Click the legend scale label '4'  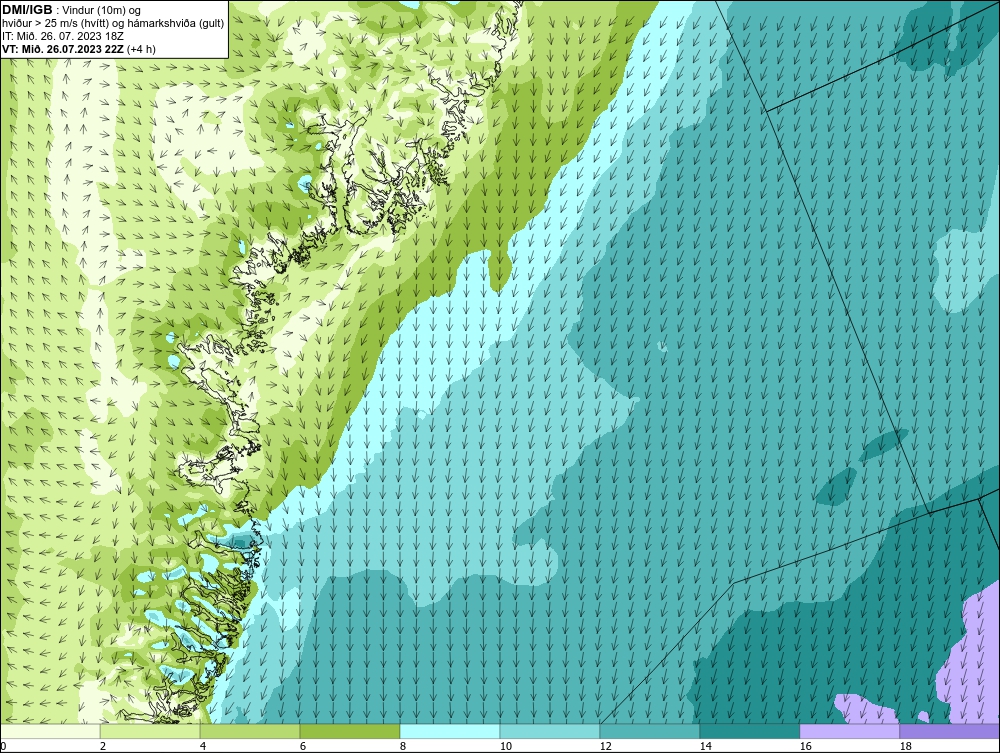(203, 746)
